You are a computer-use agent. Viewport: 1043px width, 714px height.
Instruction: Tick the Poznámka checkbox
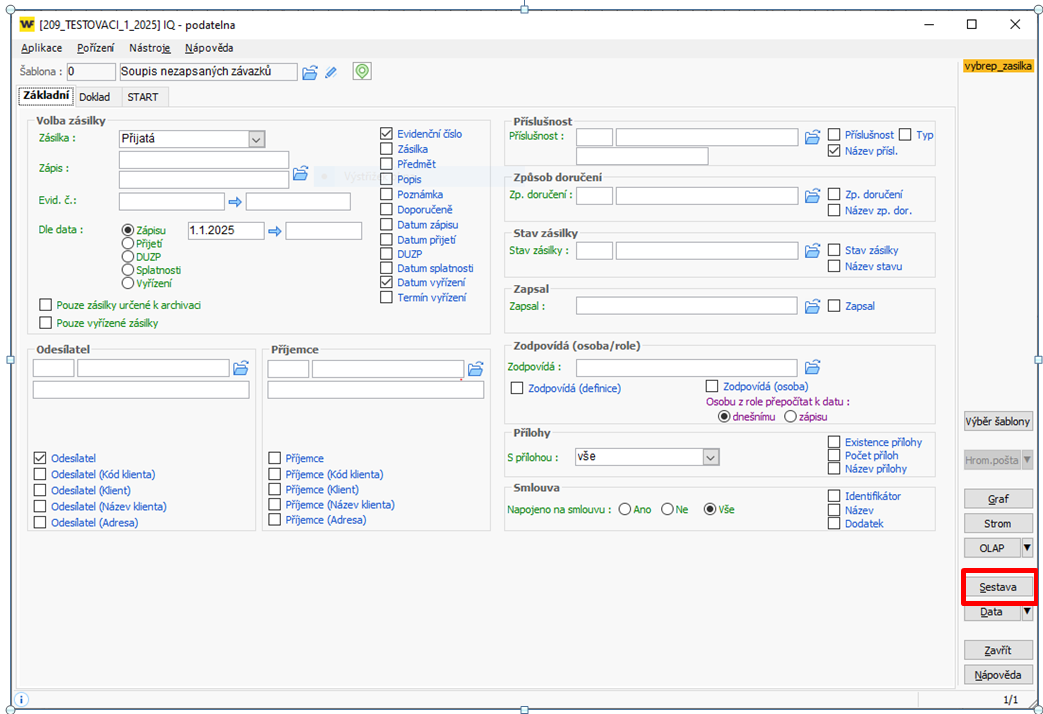(x=386, y=194)
